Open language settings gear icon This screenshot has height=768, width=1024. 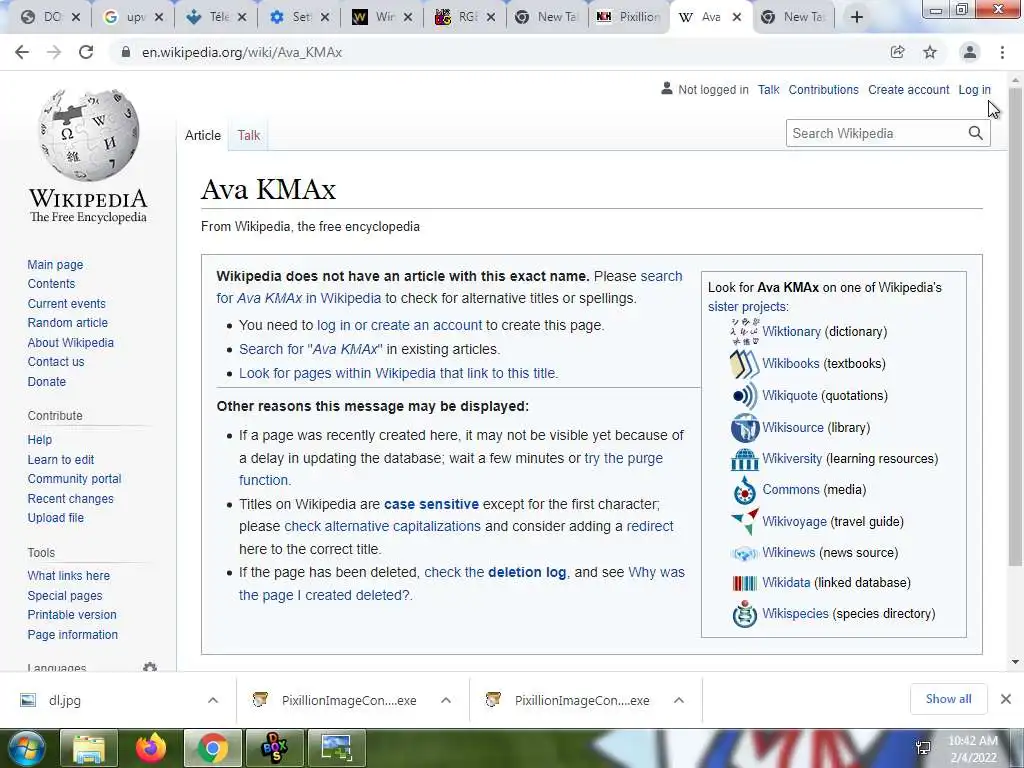[150, 667]
